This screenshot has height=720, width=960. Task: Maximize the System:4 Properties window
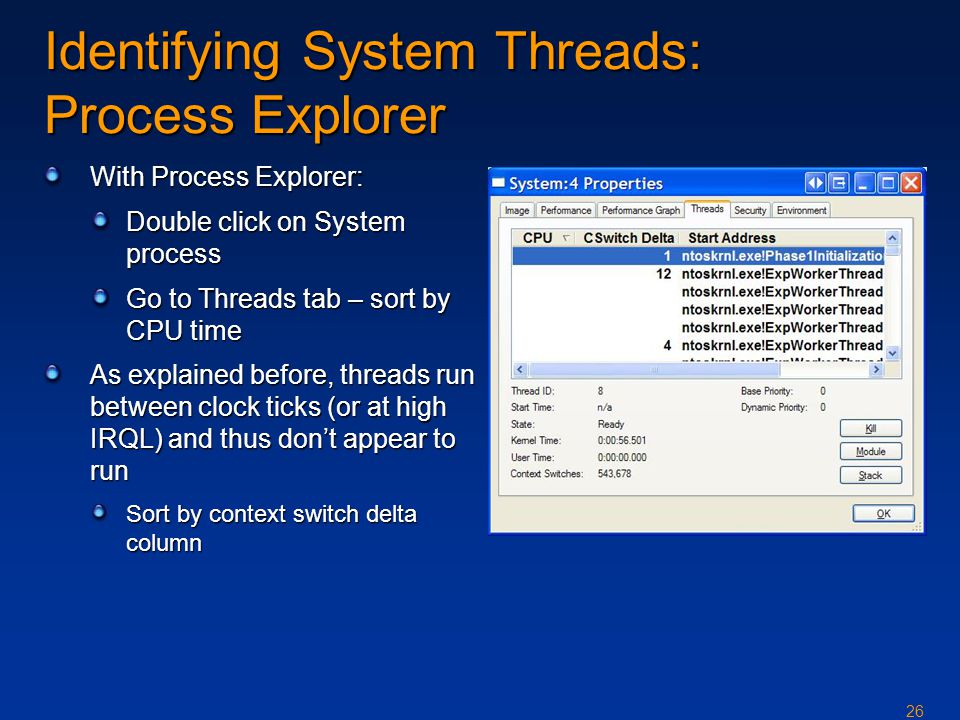pyautogui.click(x=887, y=183)
